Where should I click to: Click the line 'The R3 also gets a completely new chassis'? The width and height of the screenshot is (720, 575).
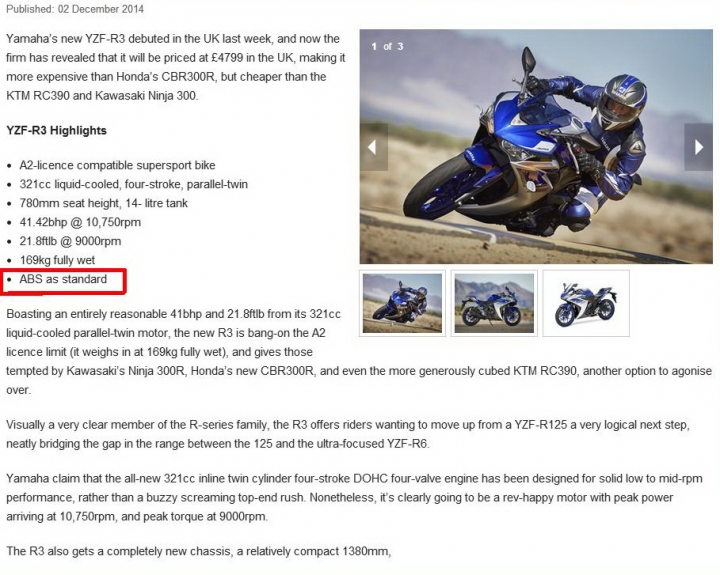coord(198,551)
